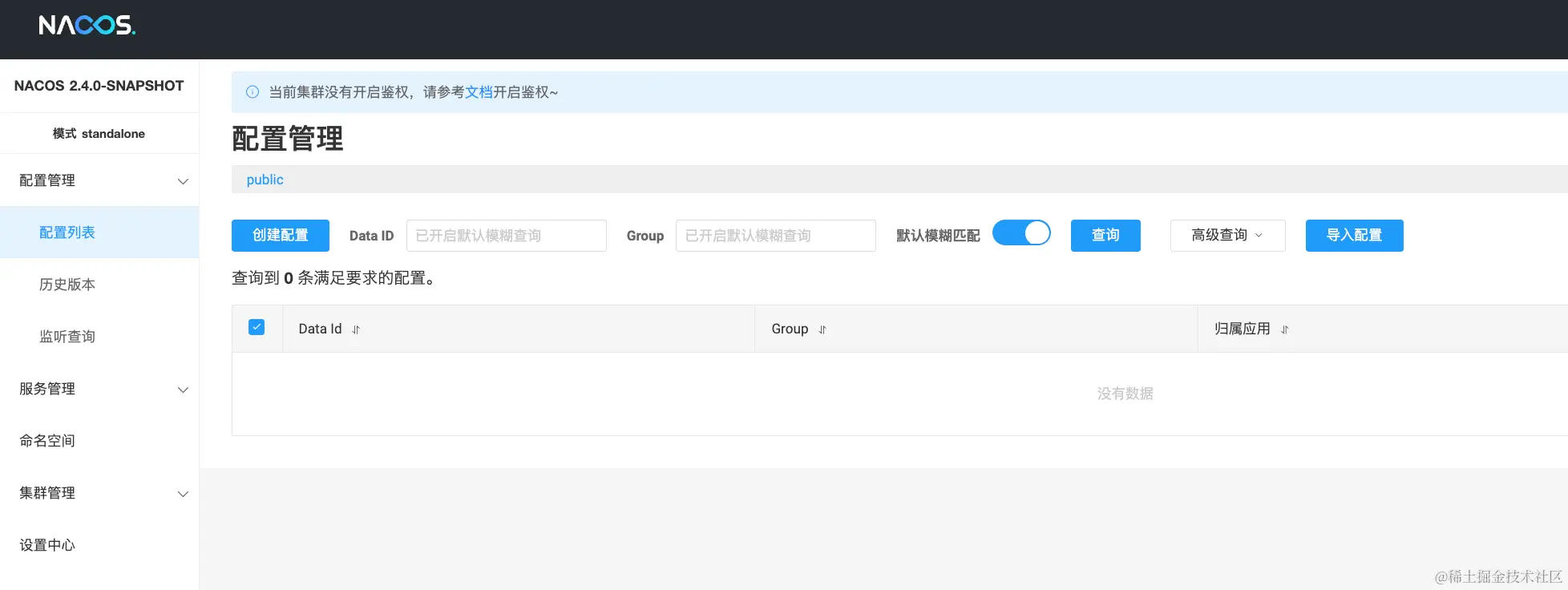Click the NACOS 2.4.0-SNAPSHOT version text
Image resolution: width=1568 pixels, height=590 pixels.
click(99, 86)
